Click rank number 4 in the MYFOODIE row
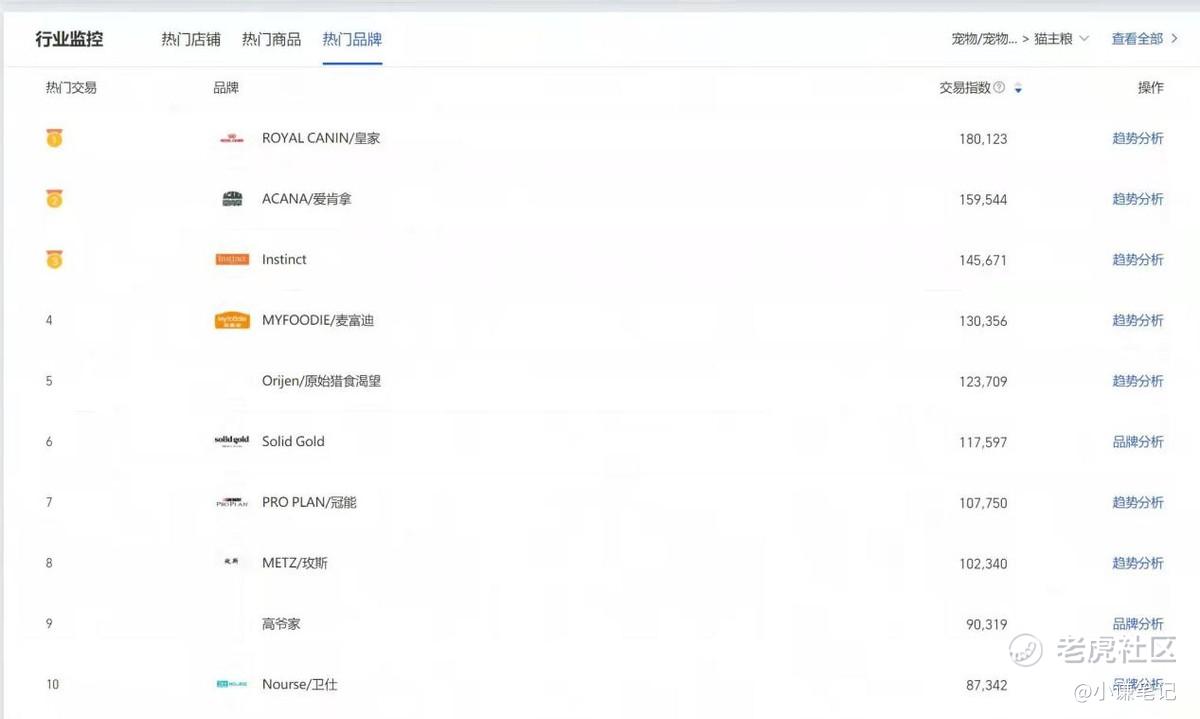 pos(49,321)
